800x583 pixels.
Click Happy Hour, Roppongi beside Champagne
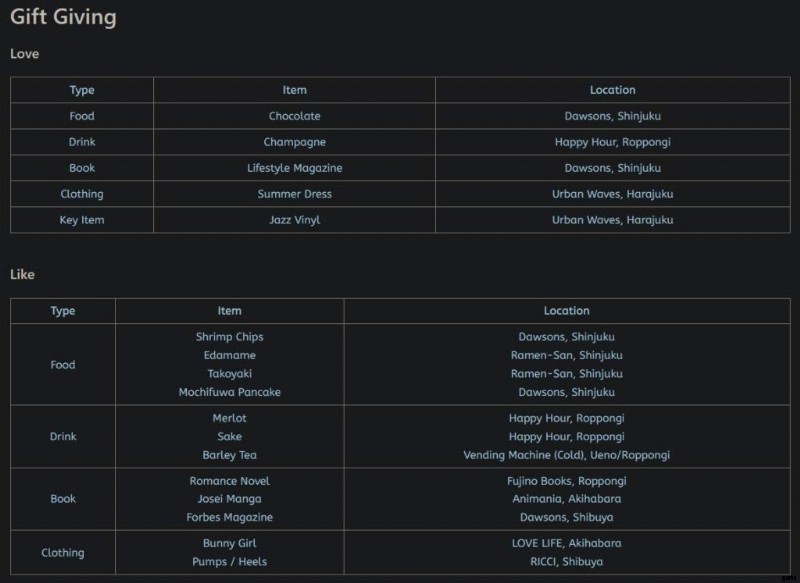pos(612,142)
